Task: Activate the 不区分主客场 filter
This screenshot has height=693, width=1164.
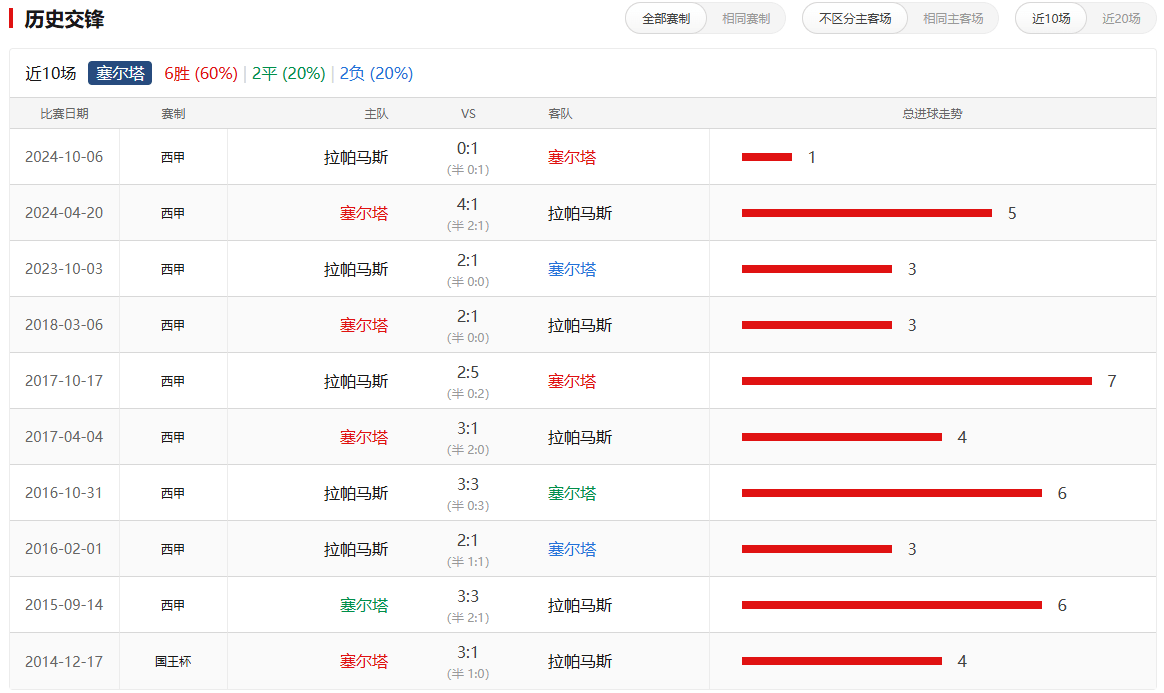Action: click(x=855, y=17)
